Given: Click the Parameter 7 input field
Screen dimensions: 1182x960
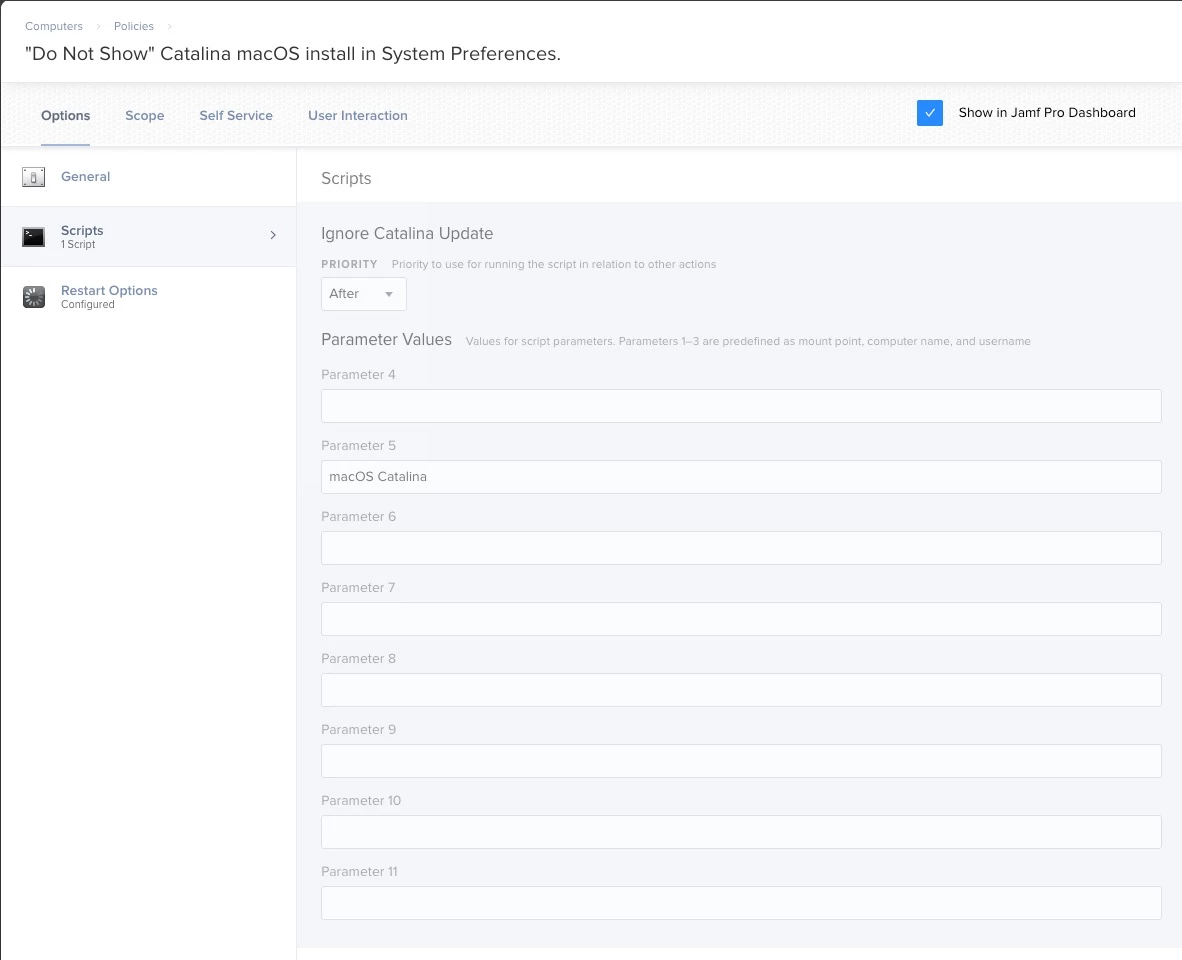Looking at the screenshot, I should (741, 619).
